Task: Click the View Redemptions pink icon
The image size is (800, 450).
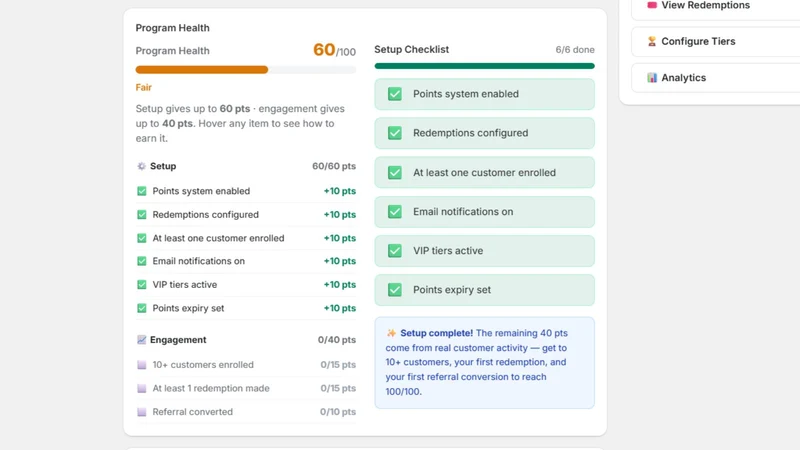Action: point(652,5)
